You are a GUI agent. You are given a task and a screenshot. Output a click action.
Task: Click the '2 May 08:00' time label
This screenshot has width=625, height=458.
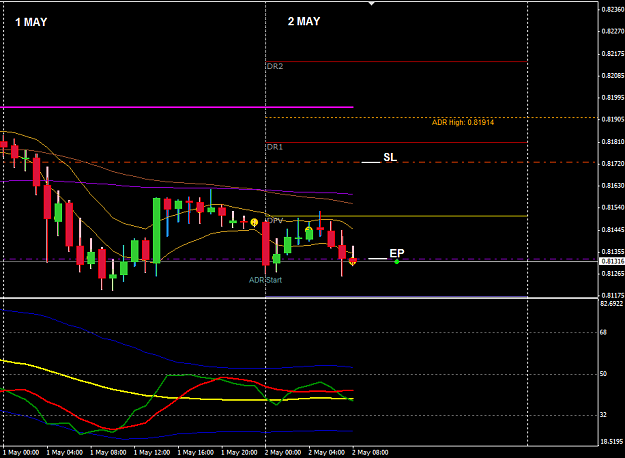pyautogui.click(x=370, y=452)
